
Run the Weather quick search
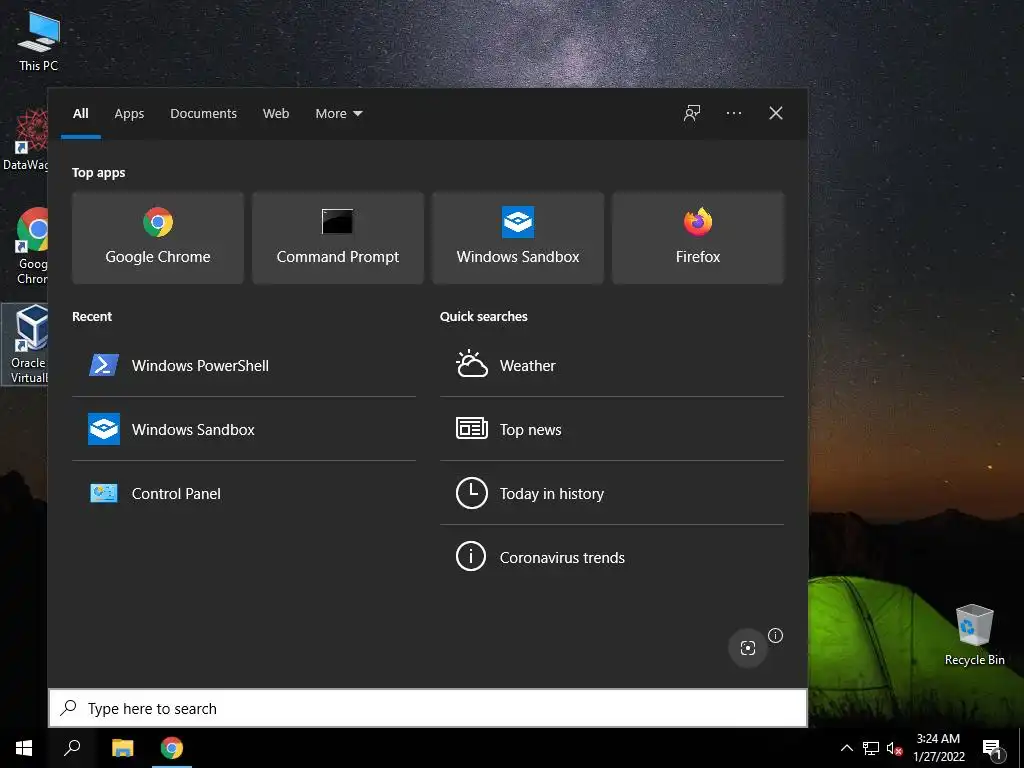[612, 365]
